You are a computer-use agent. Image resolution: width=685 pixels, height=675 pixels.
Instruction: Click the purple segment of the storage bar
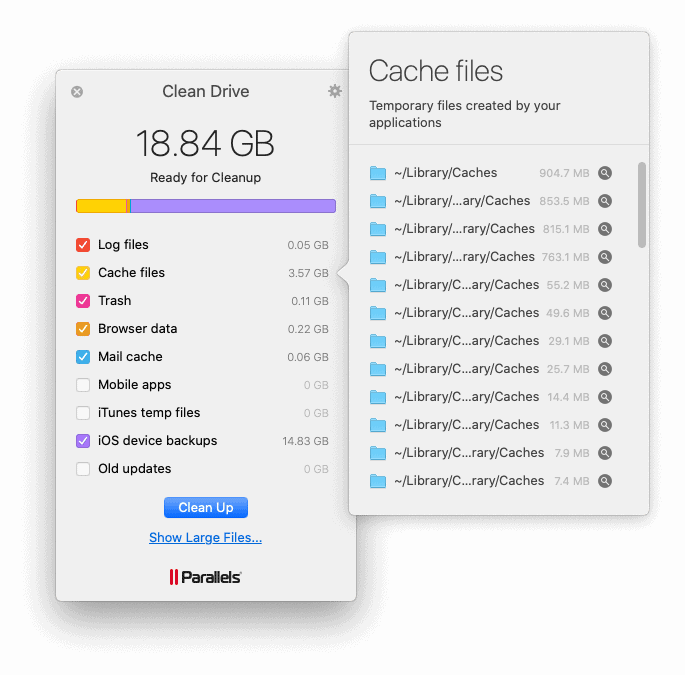pyautogui.click(x=232, y=206)
